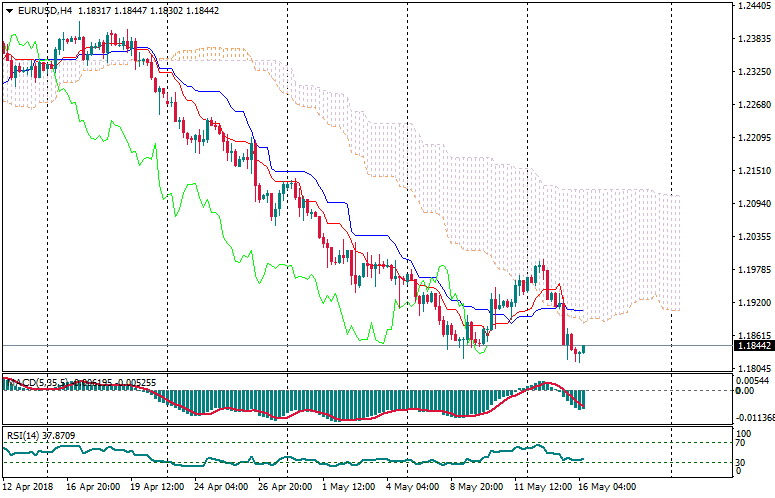Viewport: 775px width, 498px height.
Task: Select the 11 May 12:00 time label
Action: coord(543,487)
